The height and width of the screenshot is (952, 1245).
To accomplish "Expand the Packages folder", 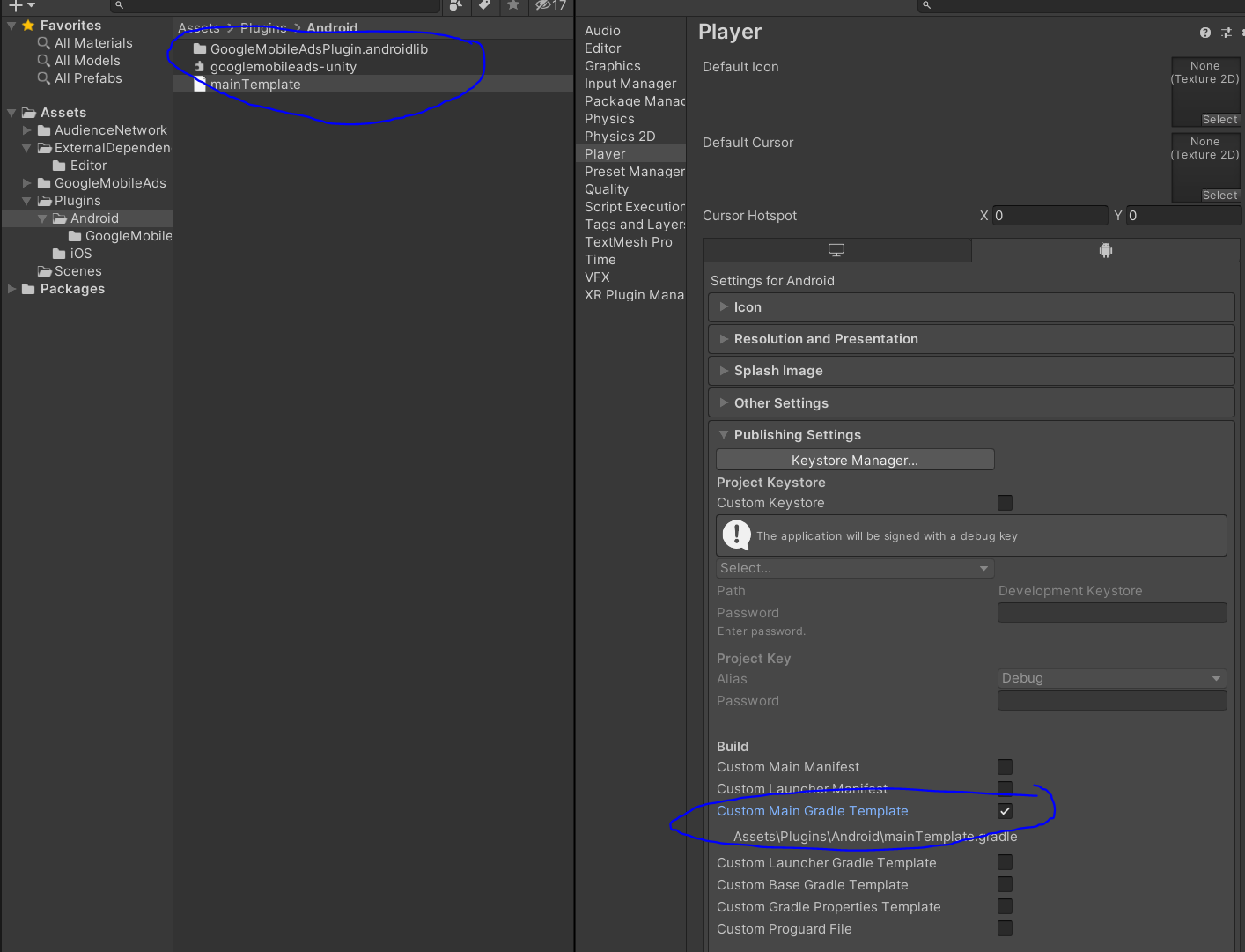I will coord(11,289).
